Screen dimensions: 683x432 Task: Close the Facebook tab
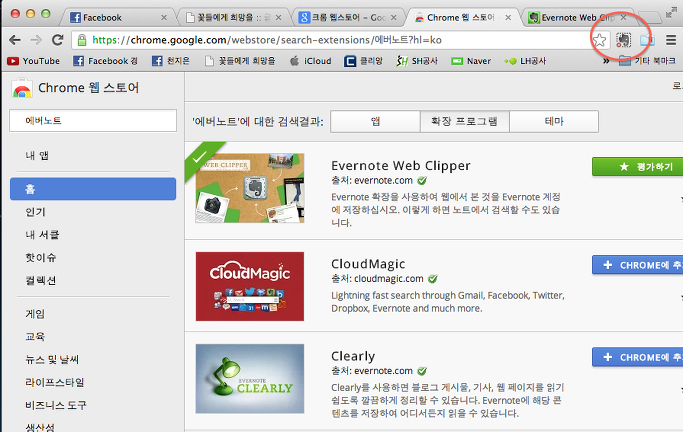coord(164,18)
